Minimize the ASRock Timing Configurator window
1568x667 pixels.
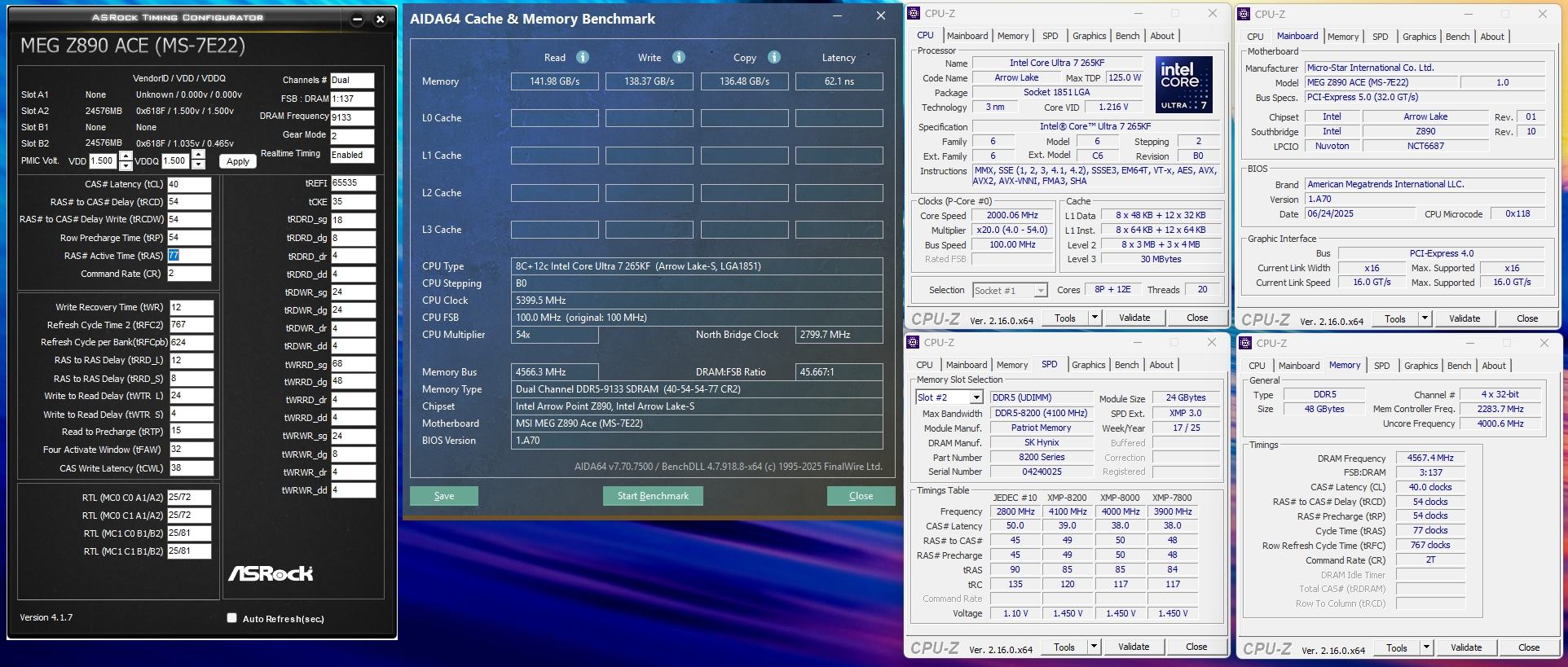tap(358, 20)
